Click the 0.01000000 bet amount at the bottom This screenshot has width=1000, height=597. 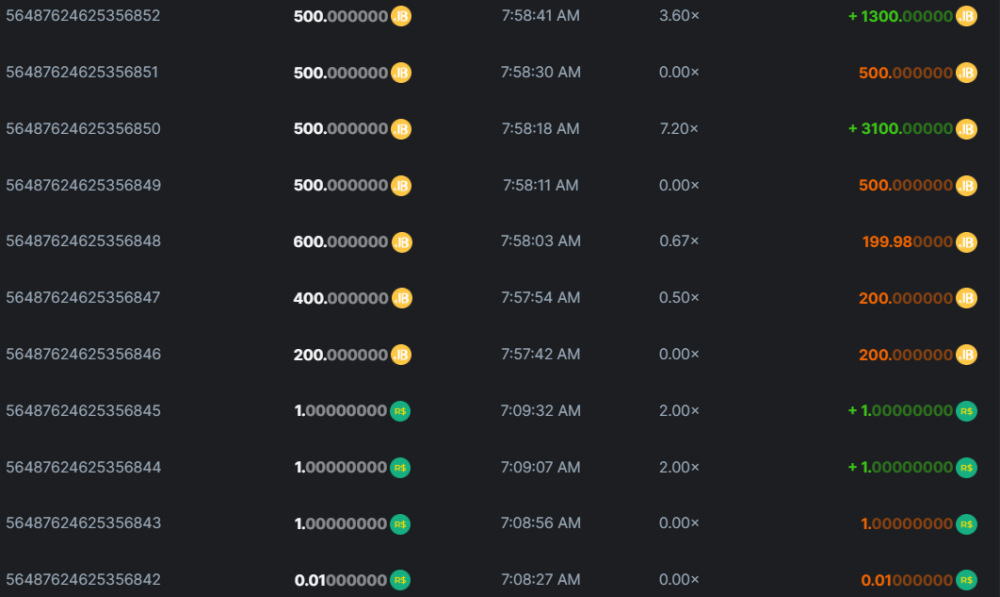pos(340,579)
